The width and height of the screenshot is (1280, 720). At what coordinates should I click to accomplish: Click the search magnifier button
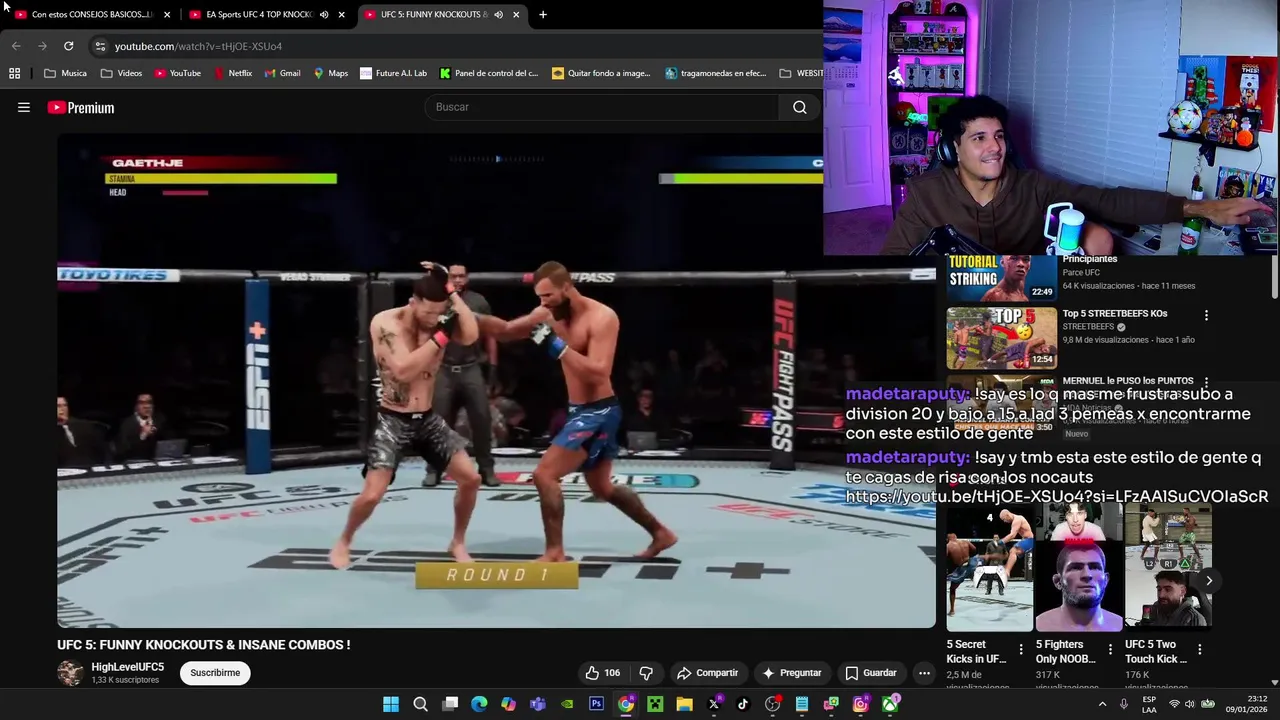[799, 107]
